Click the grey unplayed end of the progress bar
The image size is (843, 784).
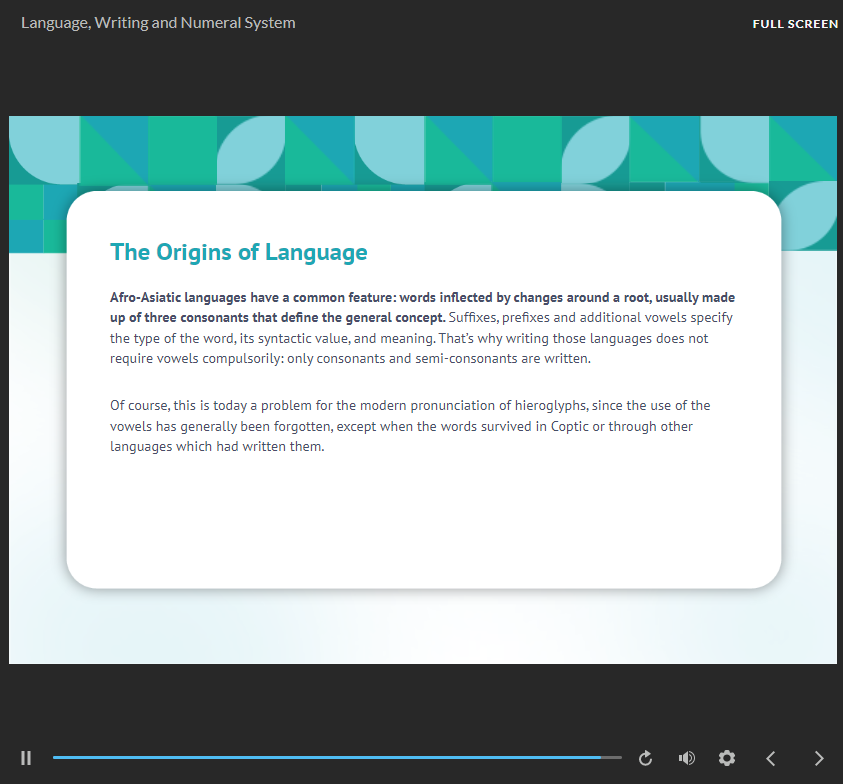(x=612, y=758)
